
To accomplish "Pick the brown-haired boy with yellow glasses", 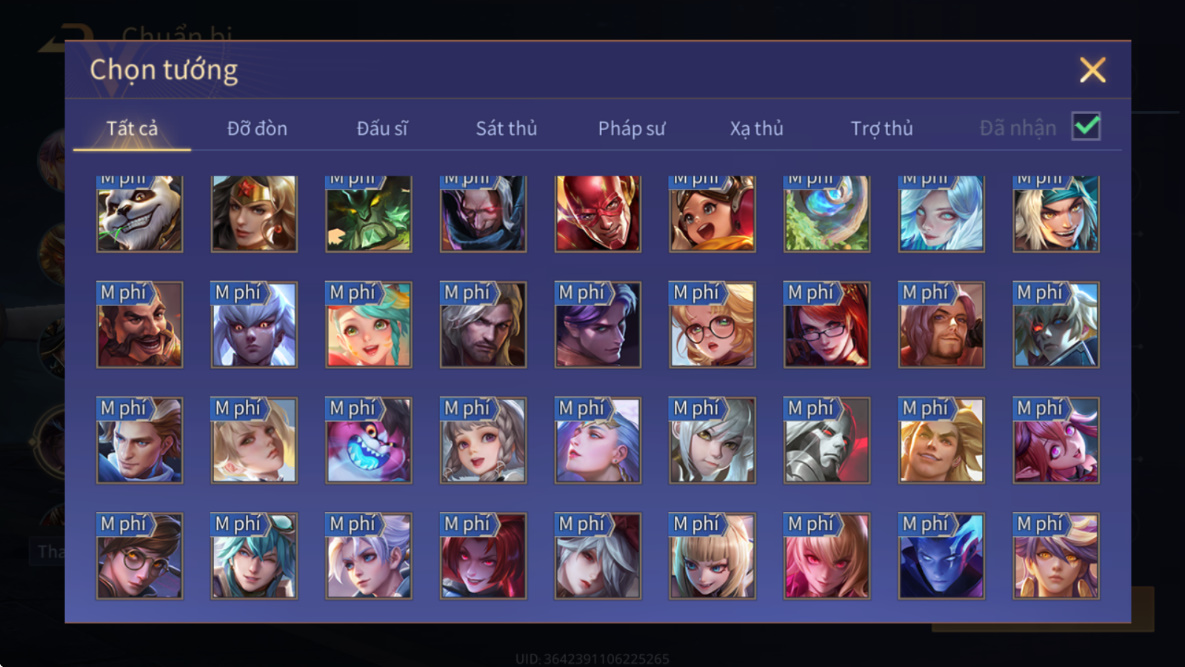I will [x=139, y=556].
